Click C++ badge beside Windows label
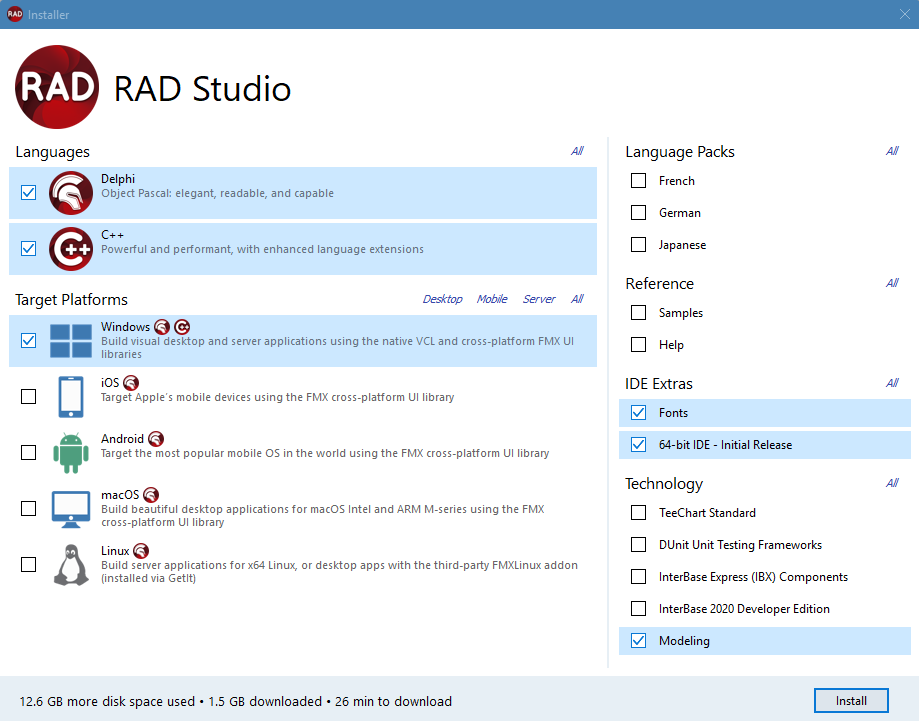Image resolution: width=919 pixels, height=721 pixels. pos(182,327)
